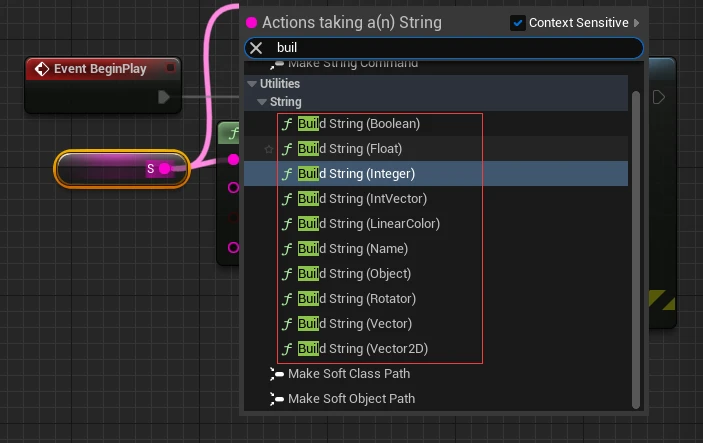This screenshot has width=703, height=443.
Task: Click the pink string output pin
Action: tap(165, 169)
